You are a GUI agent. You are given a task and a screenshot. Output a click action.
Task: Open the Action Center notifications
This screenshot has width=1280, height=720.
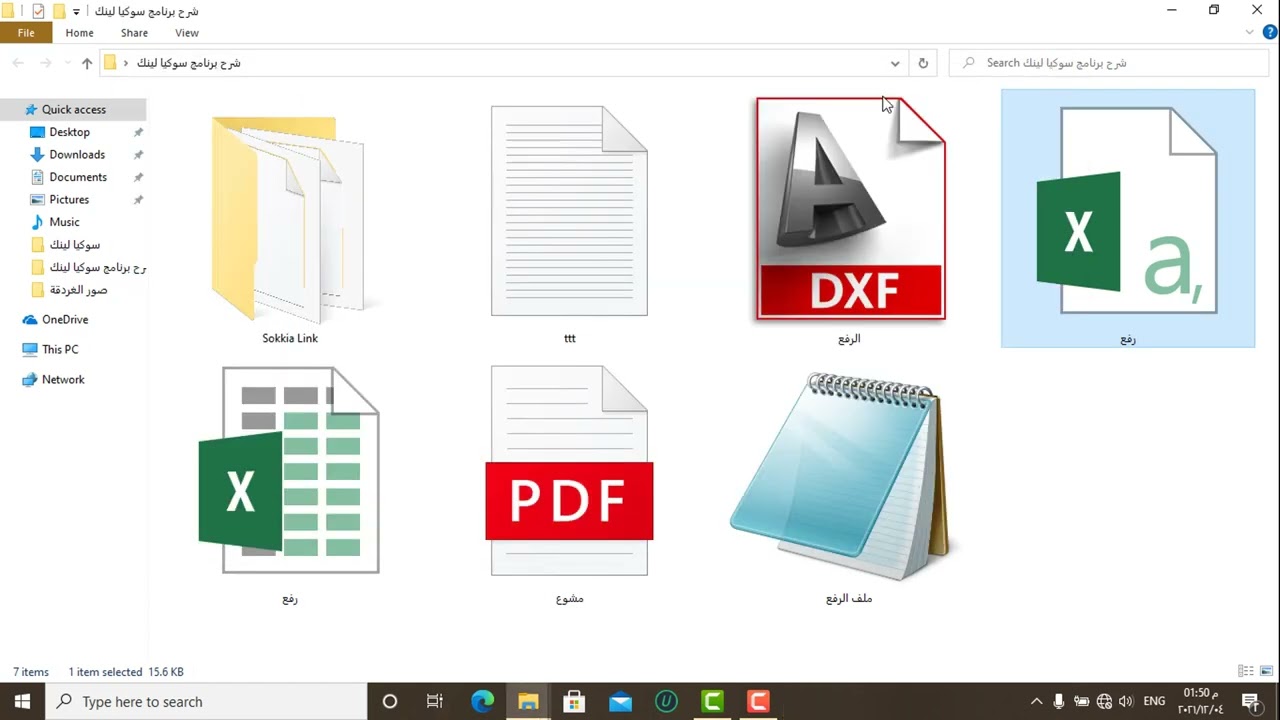click(1250, 702)
